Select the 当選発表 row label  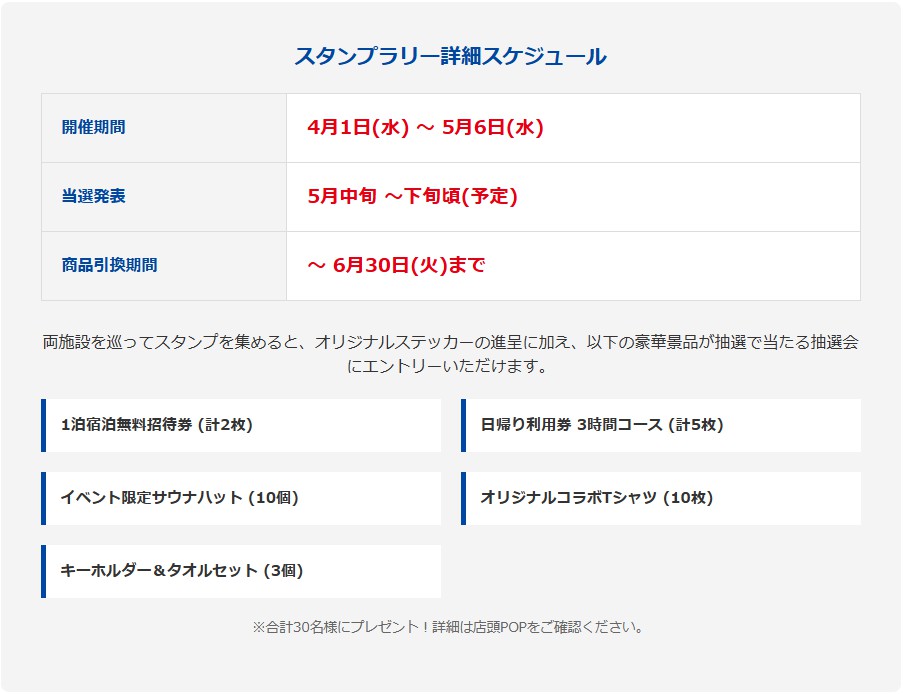point(94,197)
